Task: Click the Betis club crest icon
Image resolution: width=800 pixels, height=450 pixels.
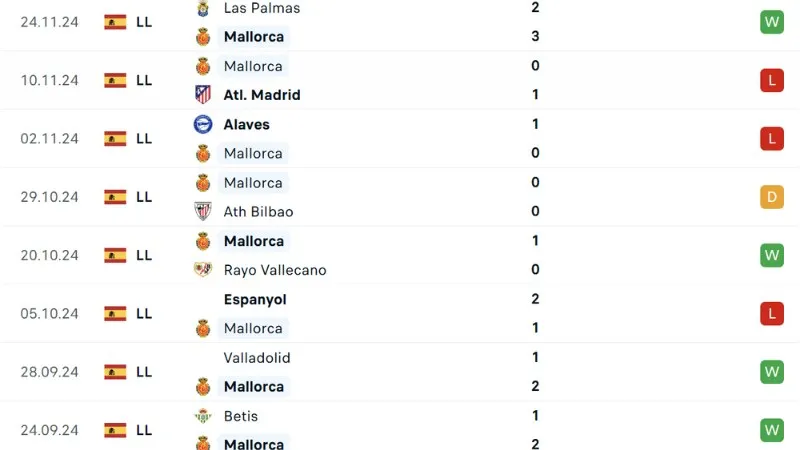Action: tap(203, 416)
